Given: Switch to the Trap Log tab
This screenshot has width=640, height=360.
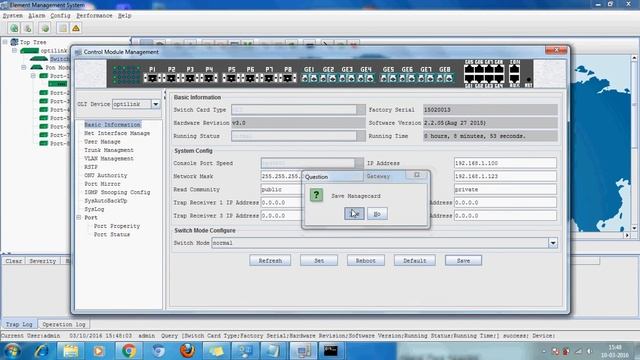Looking at the screenshot, I should pos(19,324).
